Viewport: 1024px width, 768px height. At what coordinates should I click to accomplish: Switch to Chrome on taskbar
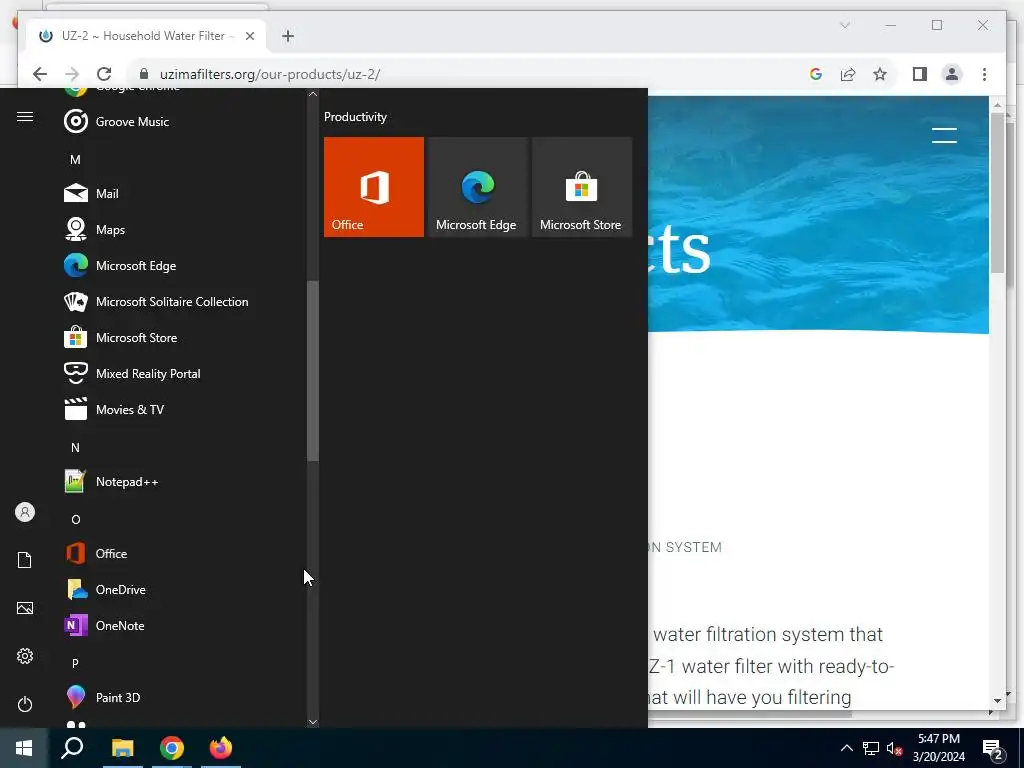[x=172, y=748]
